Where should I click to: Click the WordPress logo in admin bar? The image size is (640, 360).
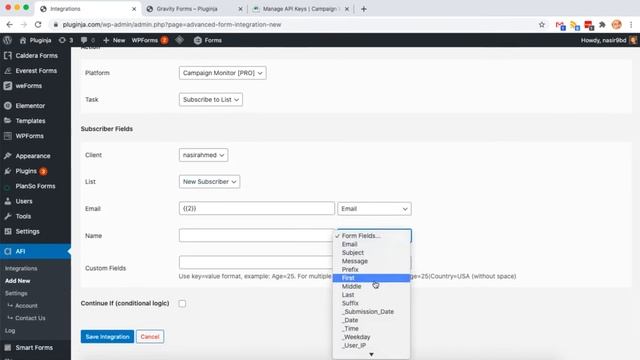(7, 40)
